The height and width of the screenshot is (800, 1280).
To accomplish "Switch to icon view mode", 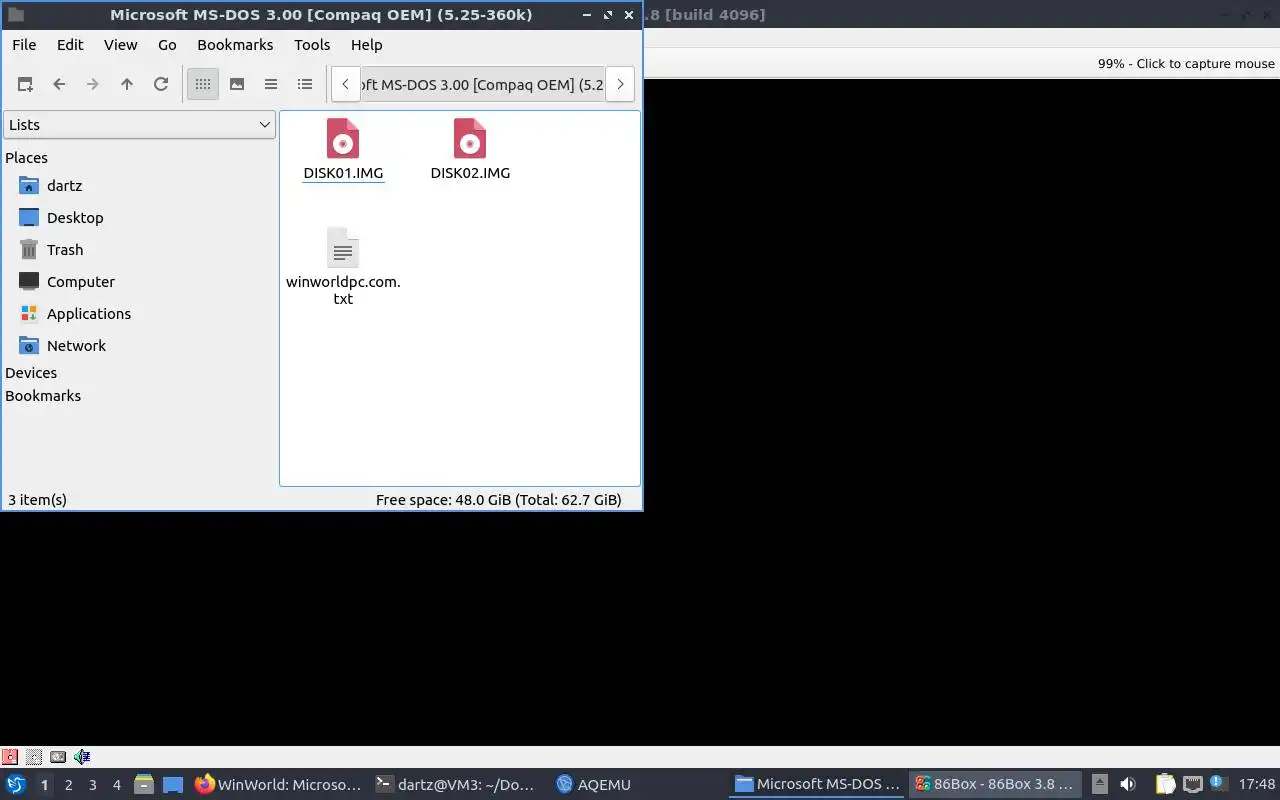I will tap(203, 84).
